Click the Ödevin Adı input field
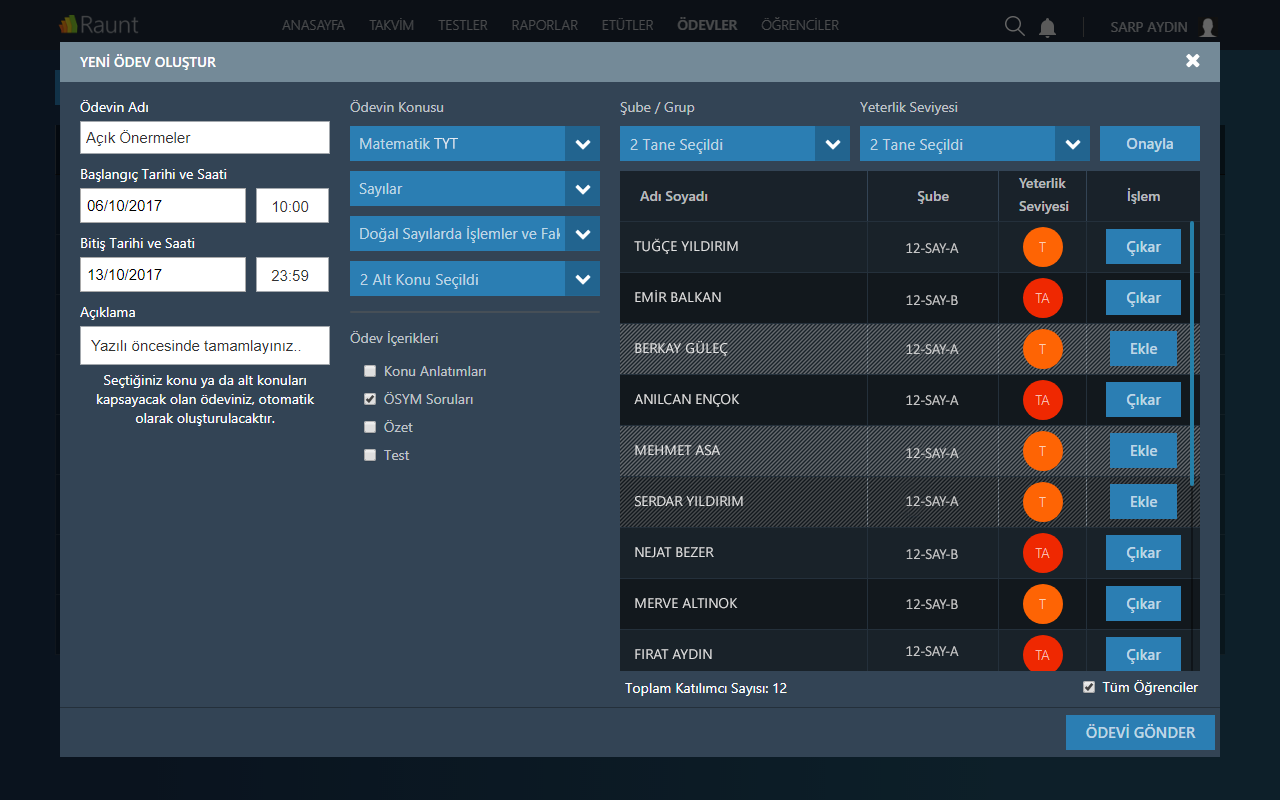The image size is (1280, 800). tap(205, 138)
